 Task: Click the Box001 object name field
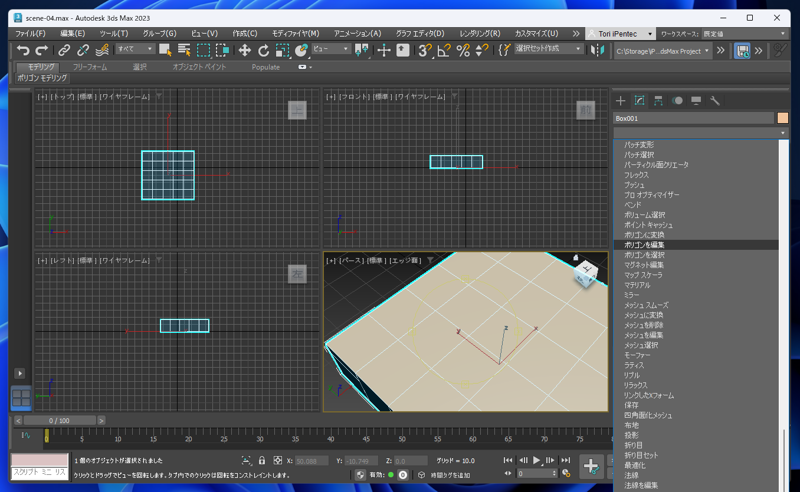coord(693,118)
